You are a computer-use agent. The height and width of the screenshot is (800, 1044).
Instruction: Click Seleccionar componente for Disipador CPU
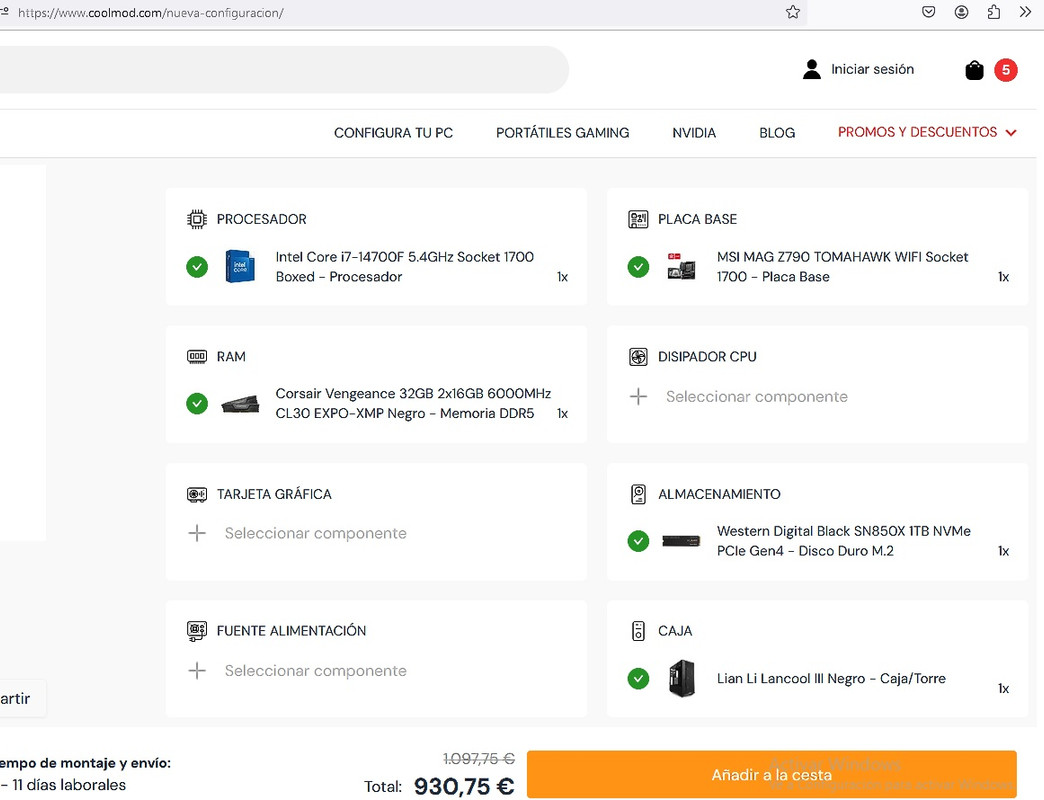tap(757, 397)
